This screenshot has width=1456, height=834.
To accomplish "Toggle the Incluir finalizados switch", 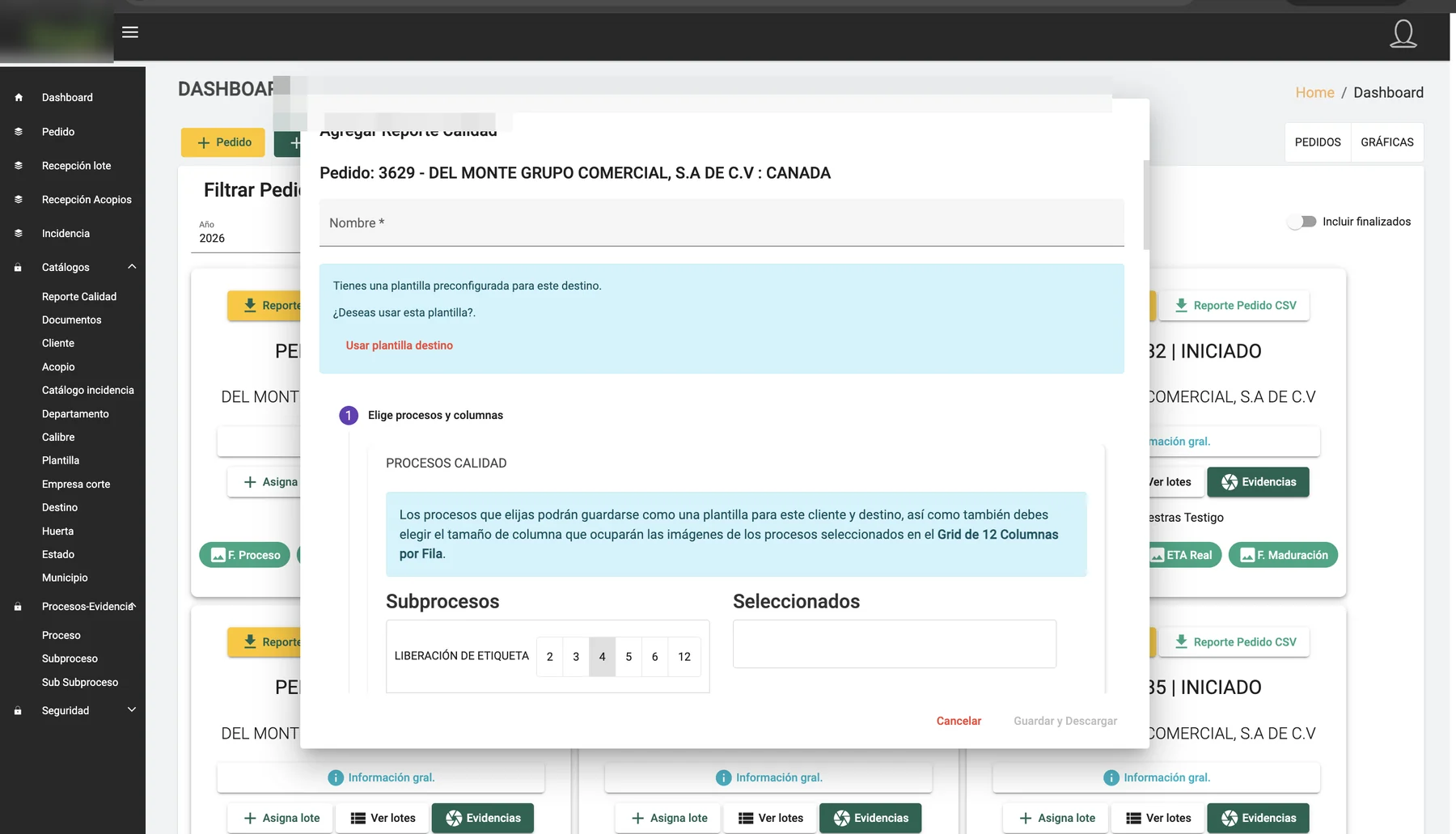I will [1302, 222].
